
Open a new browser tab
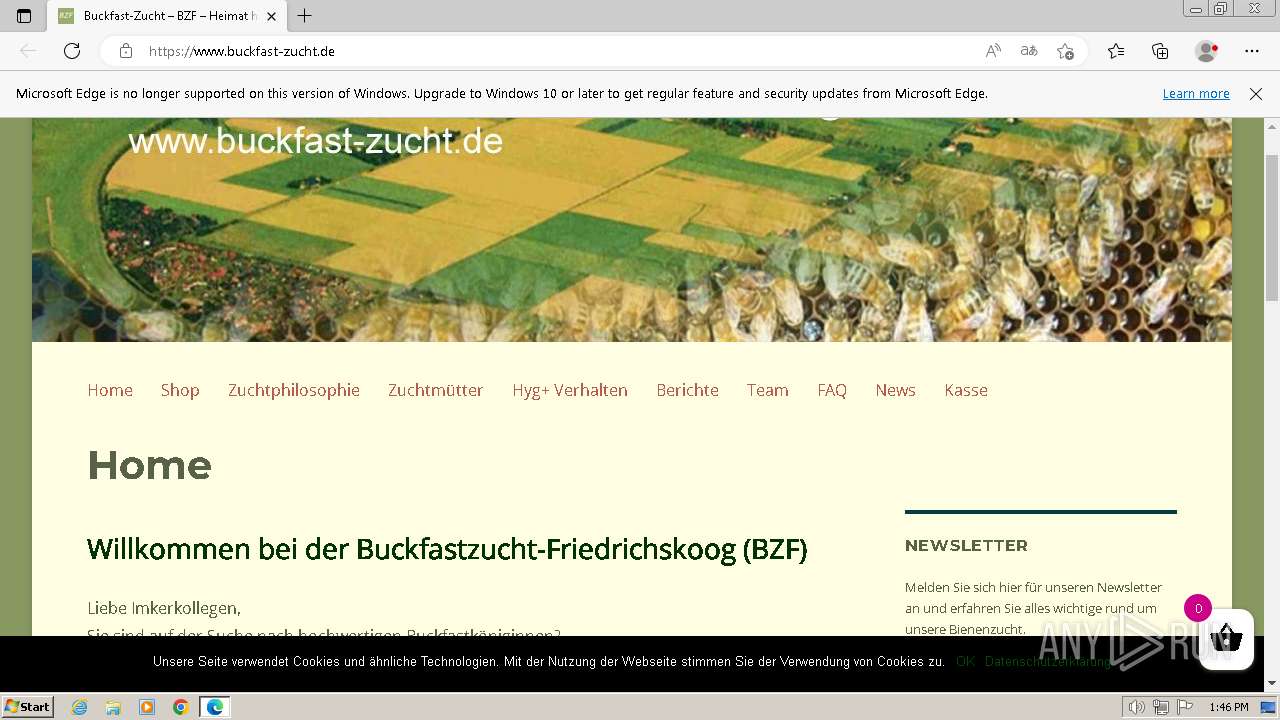click(x=305, y=16)
